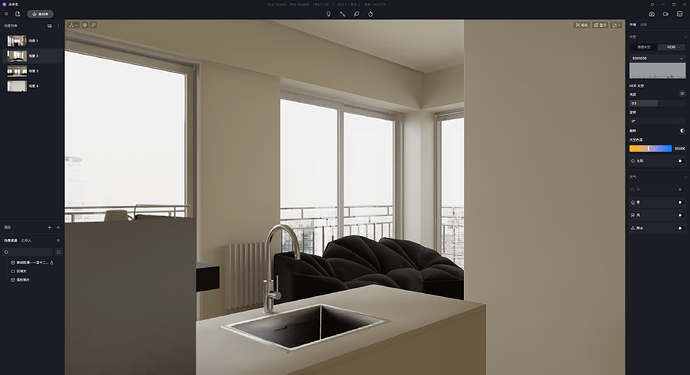Click the target icon in viewport toolbar
The width and height of the screenshot is (690, 375).
(x=85, y=25)
